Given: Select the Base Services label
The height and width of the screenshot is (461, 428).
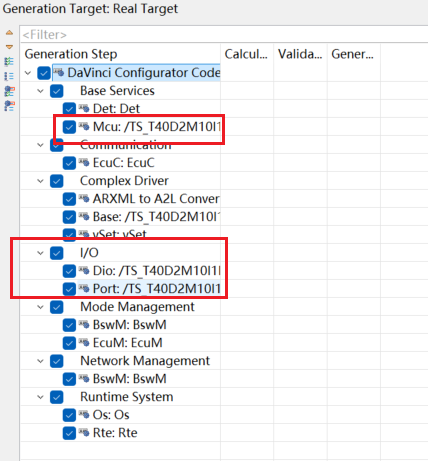Looking at the screenshot, I should pyautogui.click(x=117, y=91).
